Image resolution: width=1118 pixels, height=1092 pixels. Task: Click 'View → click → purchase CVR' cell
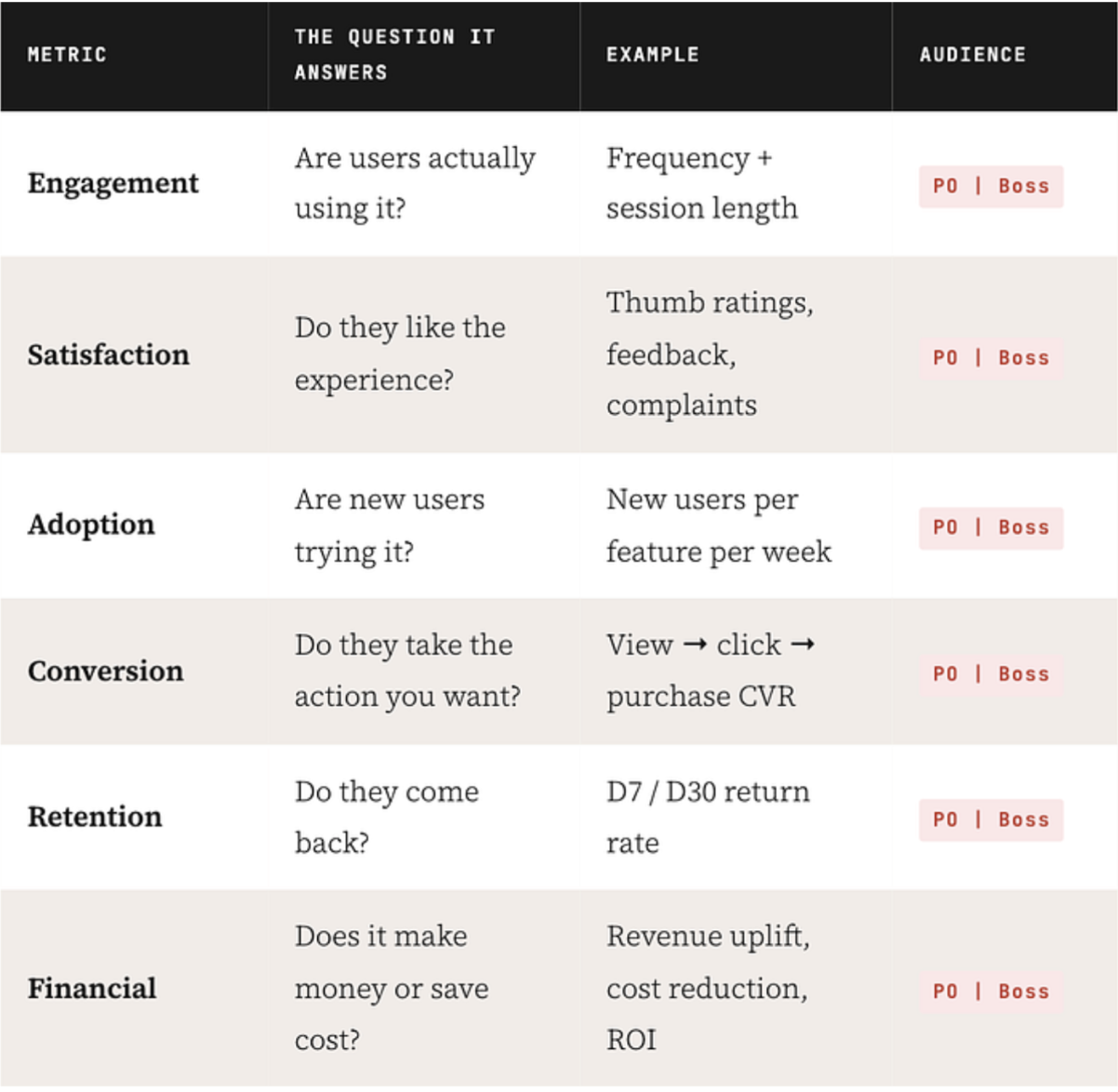[x=711, y=671]
